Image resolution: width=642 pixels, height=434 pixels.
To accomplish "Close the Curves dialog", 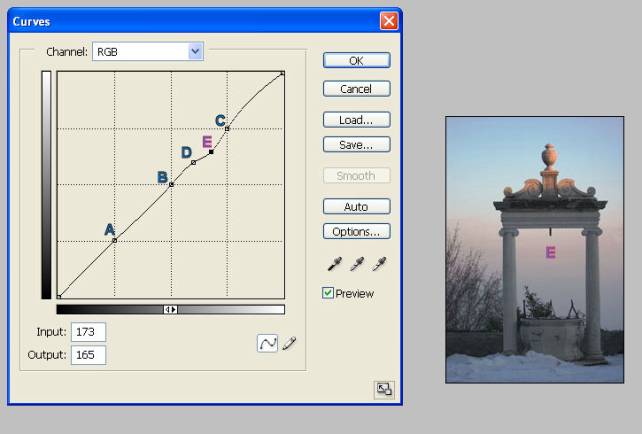I will click(x=389, y=21).
